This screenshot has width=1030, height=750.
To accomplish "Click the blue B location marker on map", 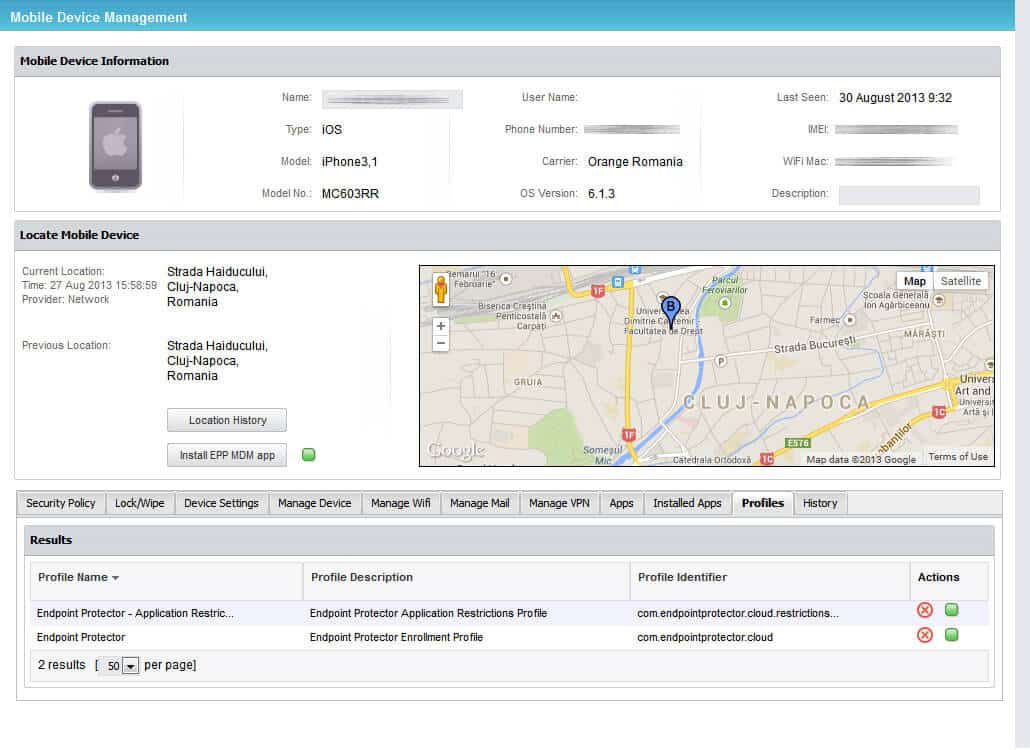I will (670, 311).
